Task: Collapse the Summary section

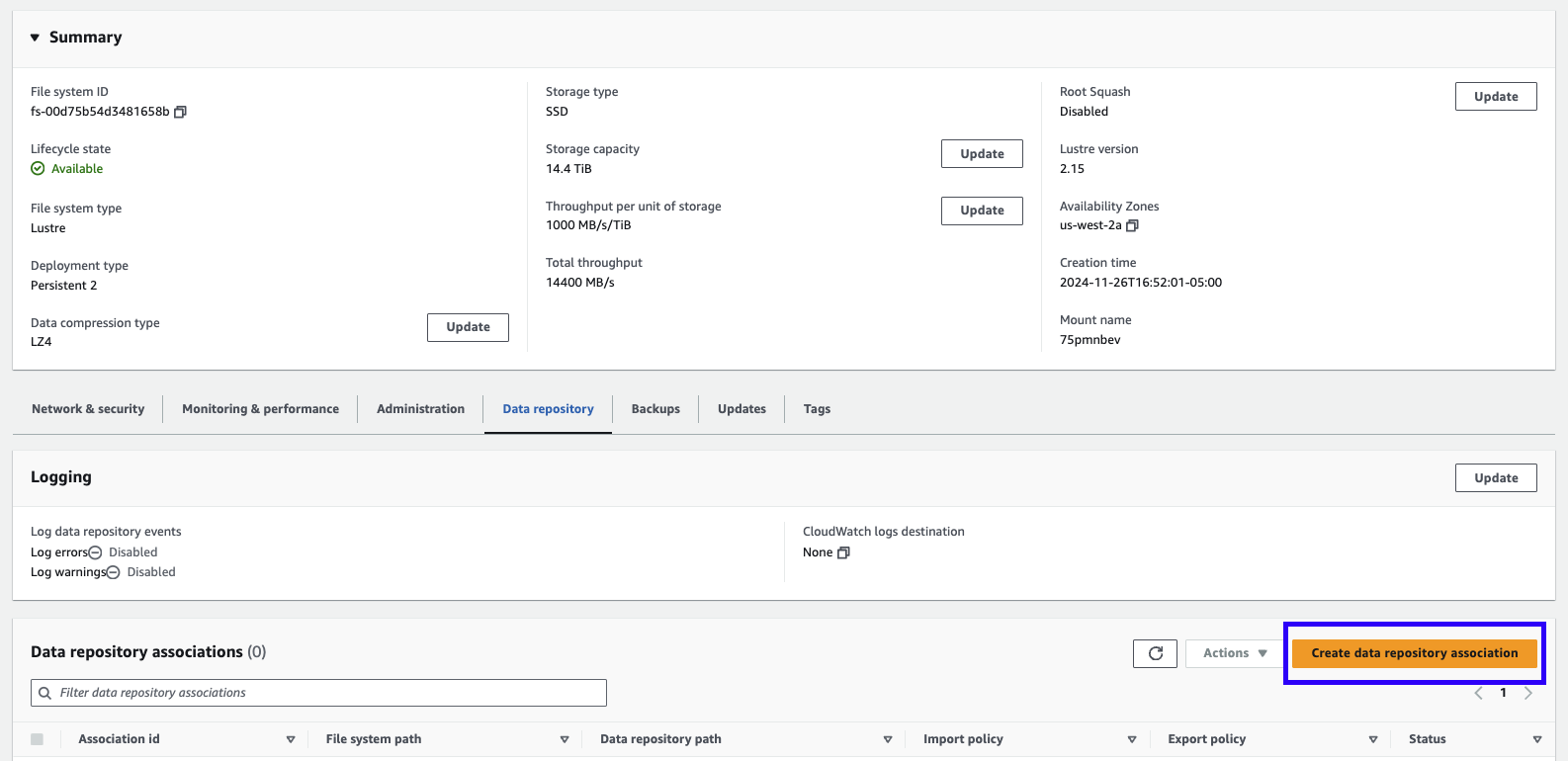Action: coord(35,38)
